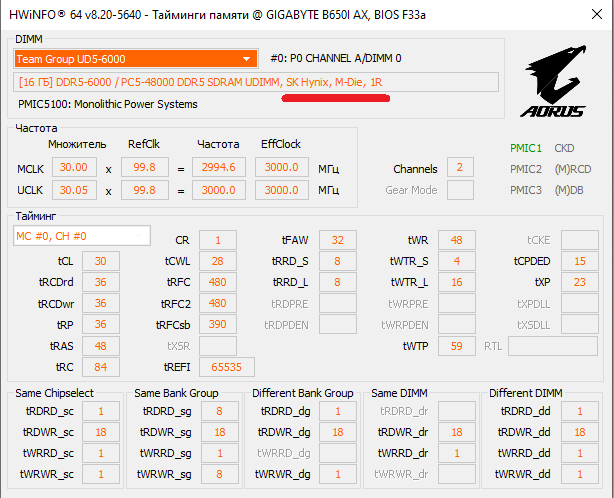The width and height of the screenshot is (614, 498).
Task: Click the MCLK multiplier value 30.00
Action: pos(74,167)
